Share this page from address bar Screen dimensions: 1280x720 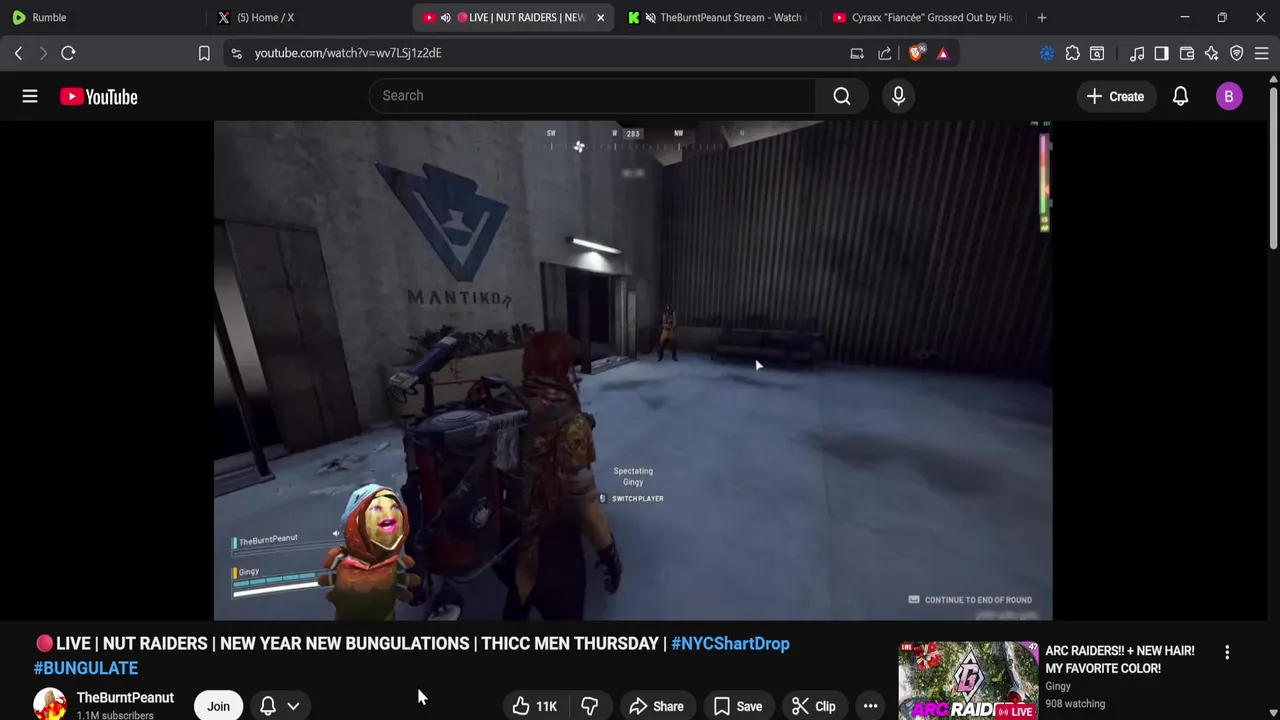[885, 53]
